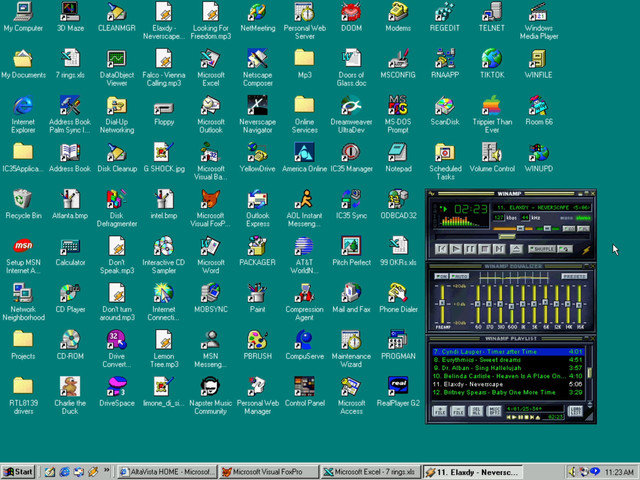Launch RealPlayer G2 from the desktop
Image resolution: width=640 pixels, height=480 pixels.
pyautogui.click(x=398, y=386)
